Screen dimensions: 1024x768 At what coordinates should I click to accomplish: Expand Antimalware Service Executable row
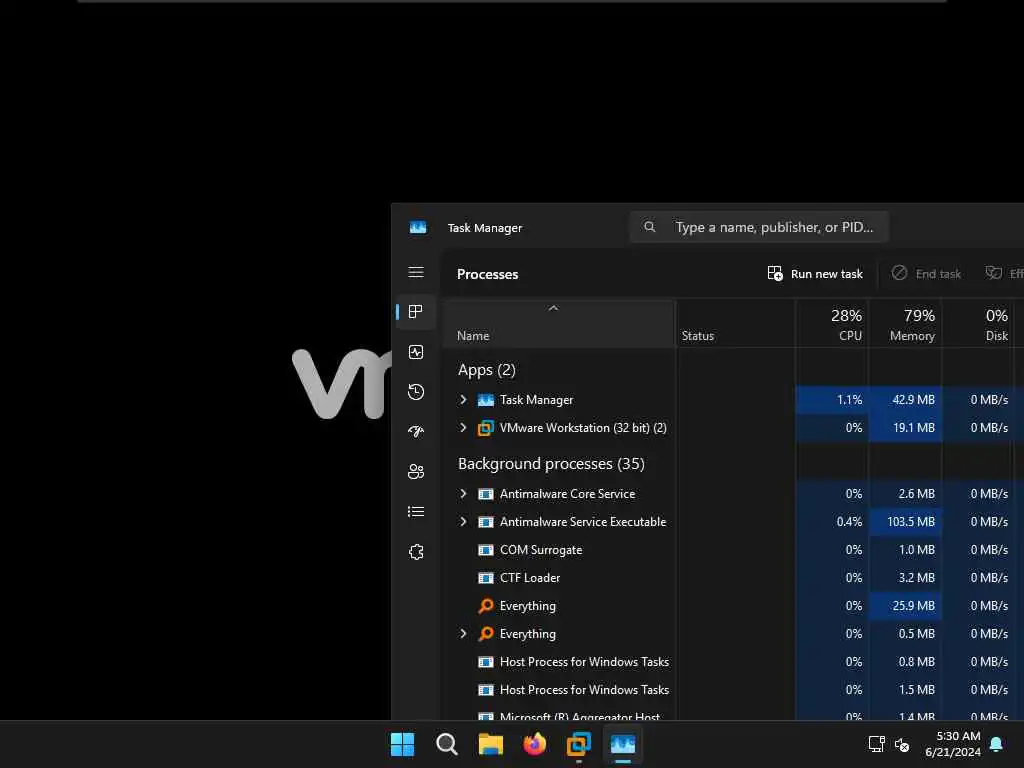463,522
